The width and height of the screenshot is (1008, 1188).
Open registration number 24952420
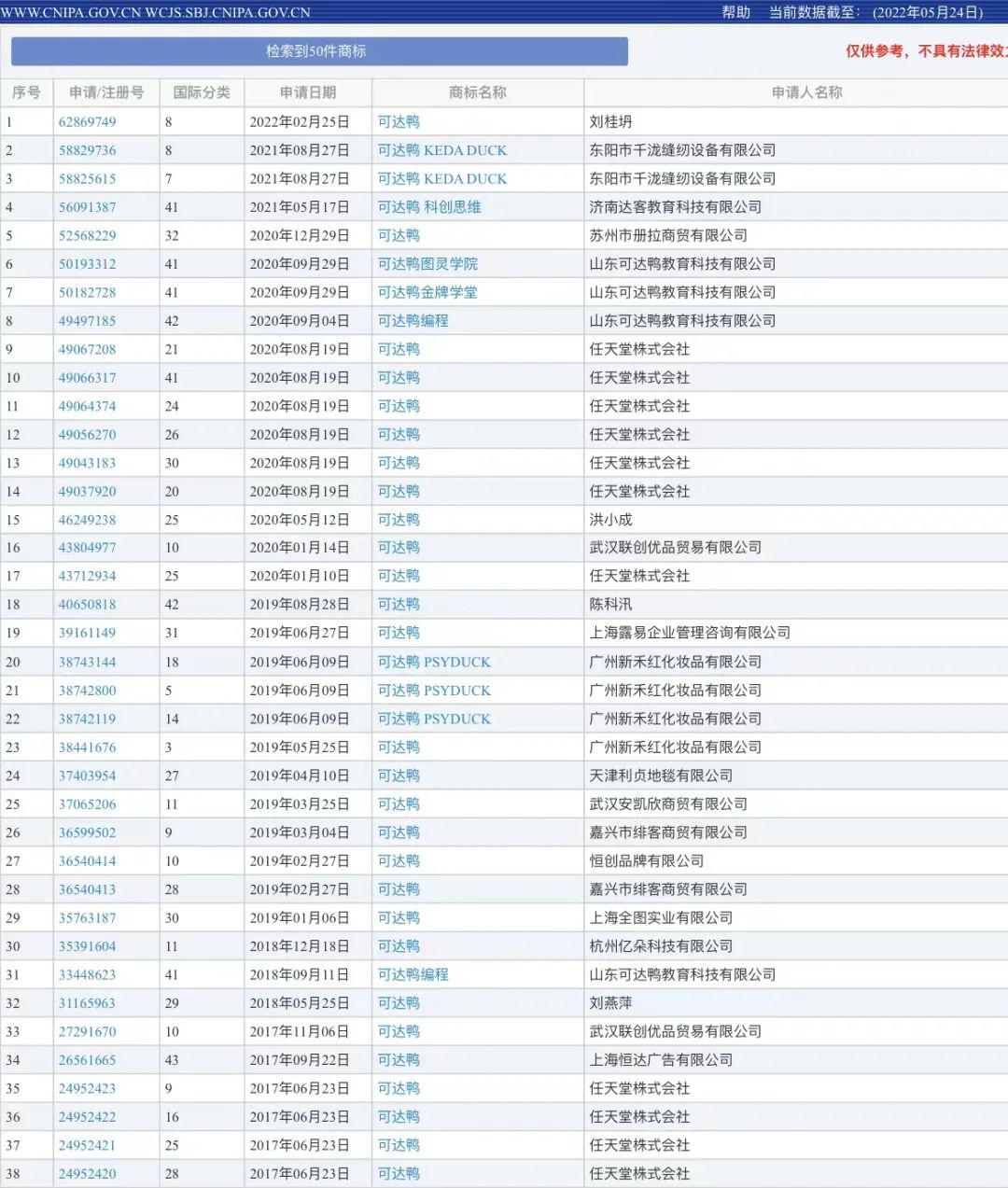pyautogui.click(x=88, y=1174)
